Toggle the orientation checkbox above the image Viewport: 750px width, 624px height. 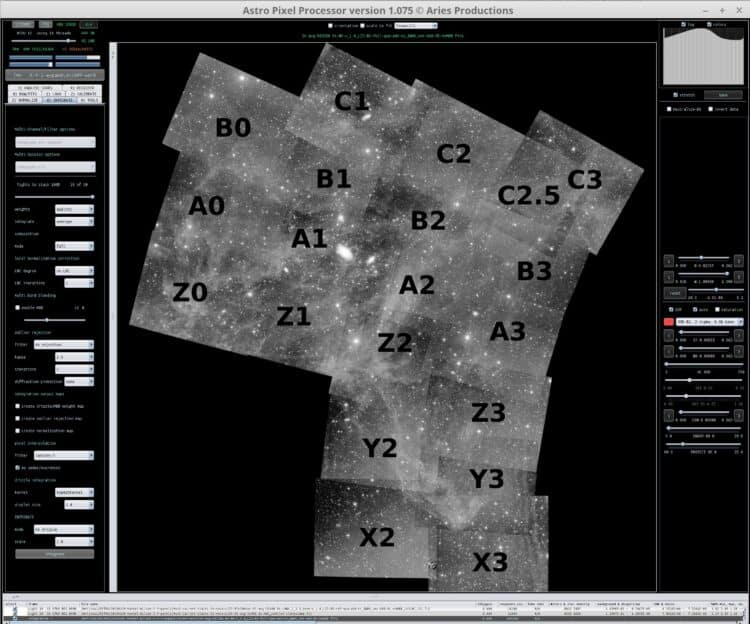tap(331, 25)
